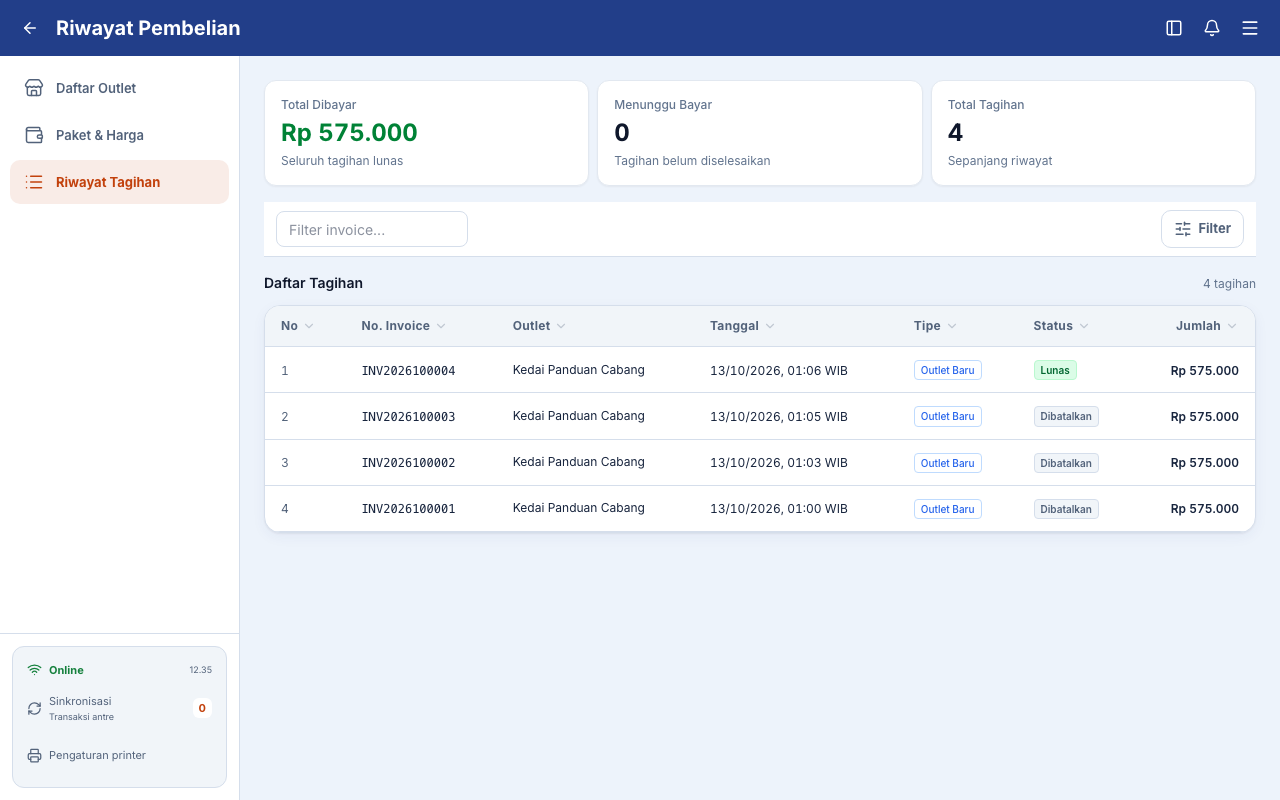Viewport: 1280px width, 800px height.
Task: Click Outlet Baru tag for INV2026100002
Action: pyautogui.click(x=948, y=463)
